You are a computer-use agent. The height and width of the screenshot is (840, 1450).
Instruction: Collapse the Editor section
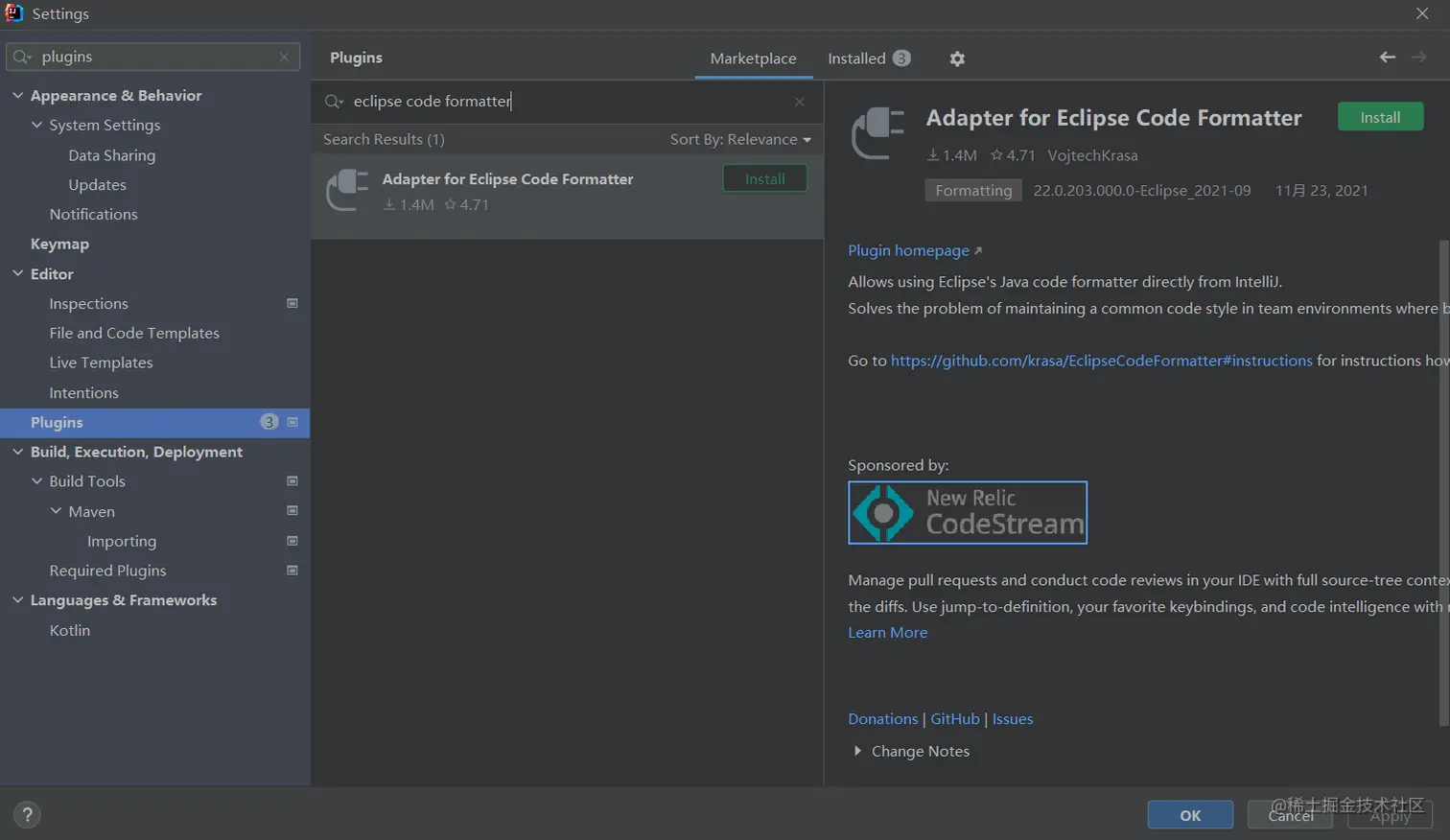click(x=17, y=273)
